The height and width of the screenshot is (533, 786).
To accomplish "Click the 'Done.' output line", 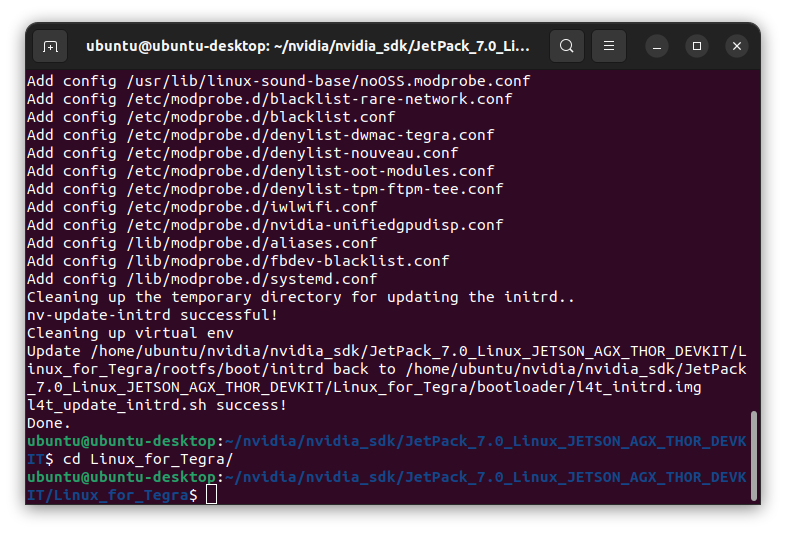I will [x=49, y=423].
